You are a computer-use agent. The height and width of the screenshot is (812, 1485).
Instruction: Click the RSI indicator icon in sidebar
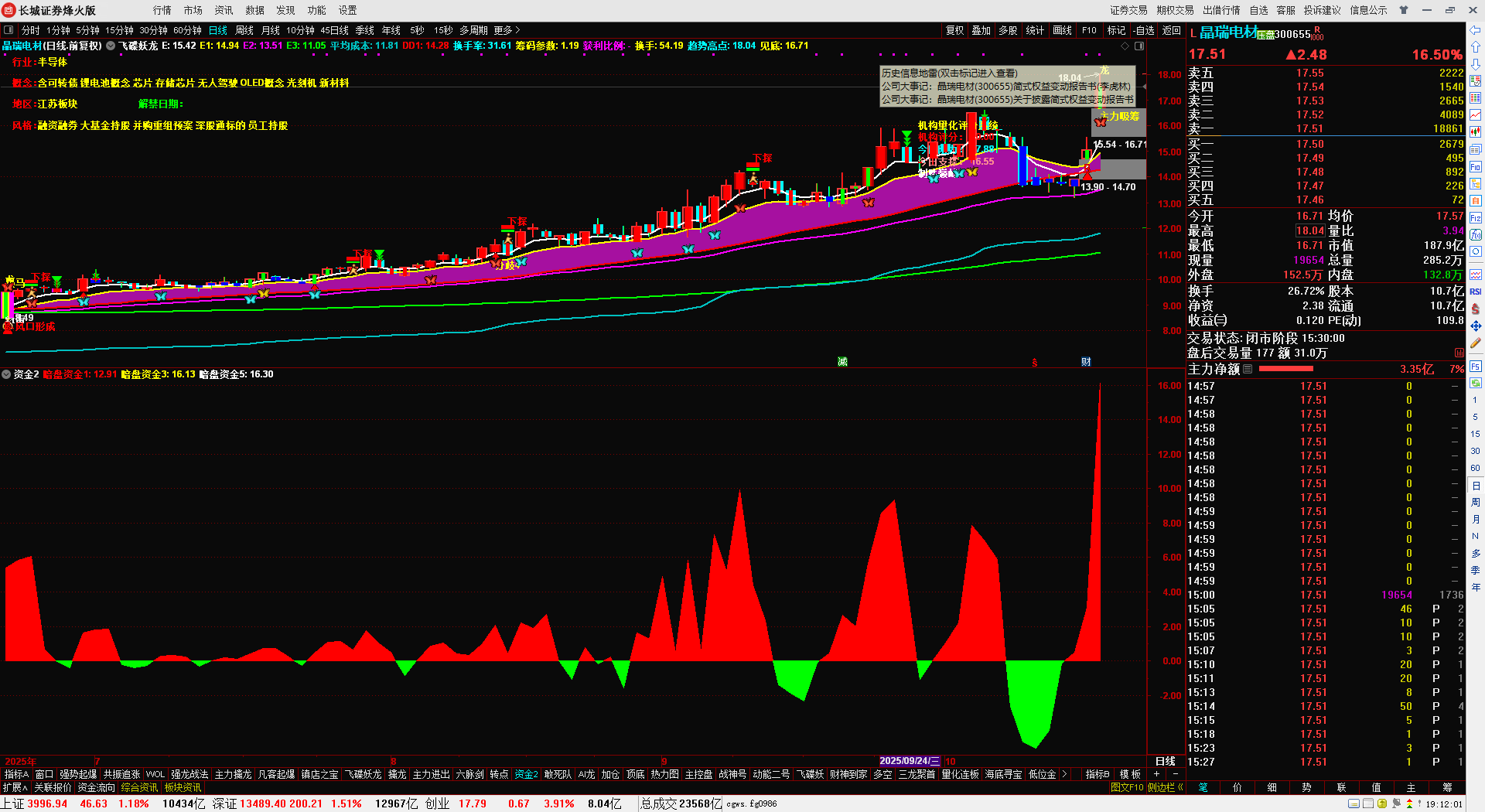[x=1475, y=292]
